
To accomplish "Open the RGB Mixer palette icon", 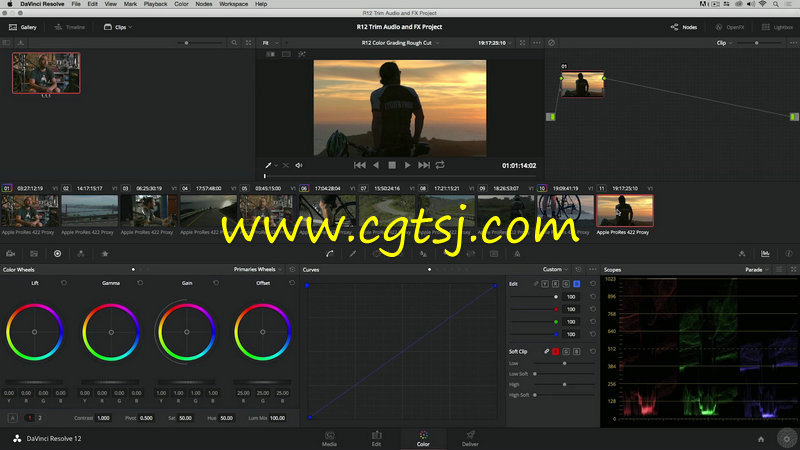I will click(x=81, y=254).
